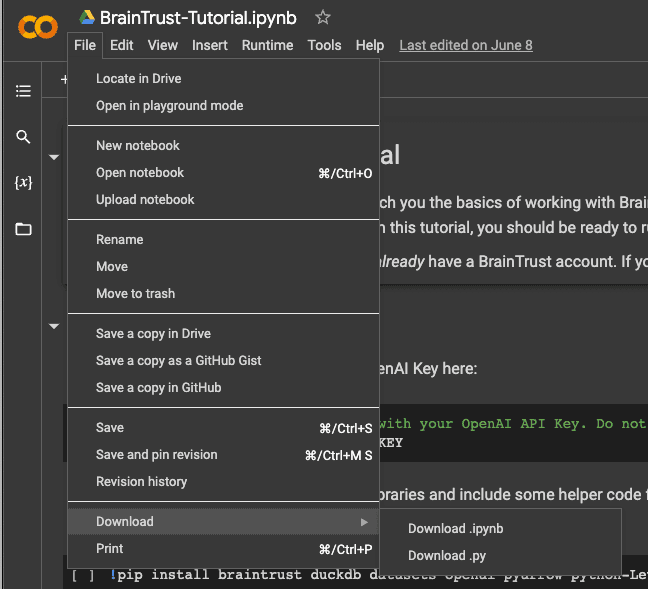Select Download .ipynb option
The width and height of the screenshot is (648, 589).
pyautogui.click(x=455, y=529)
